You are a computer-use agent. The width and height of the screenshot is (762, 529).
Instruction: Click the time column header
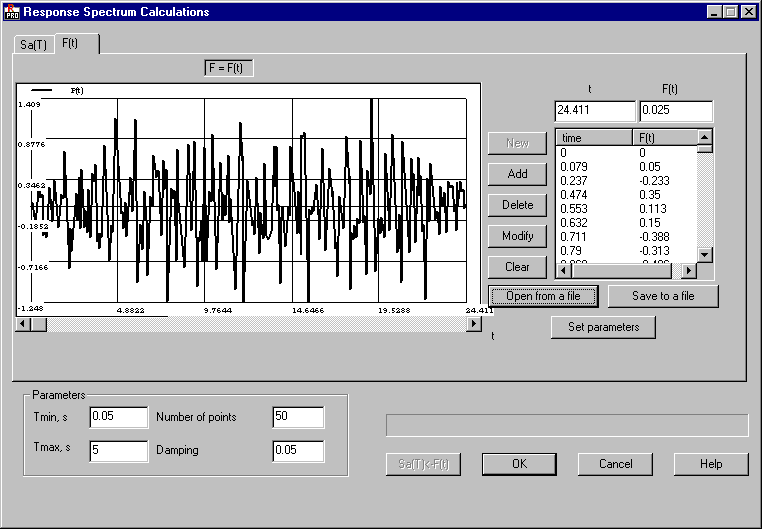(594, 137)
